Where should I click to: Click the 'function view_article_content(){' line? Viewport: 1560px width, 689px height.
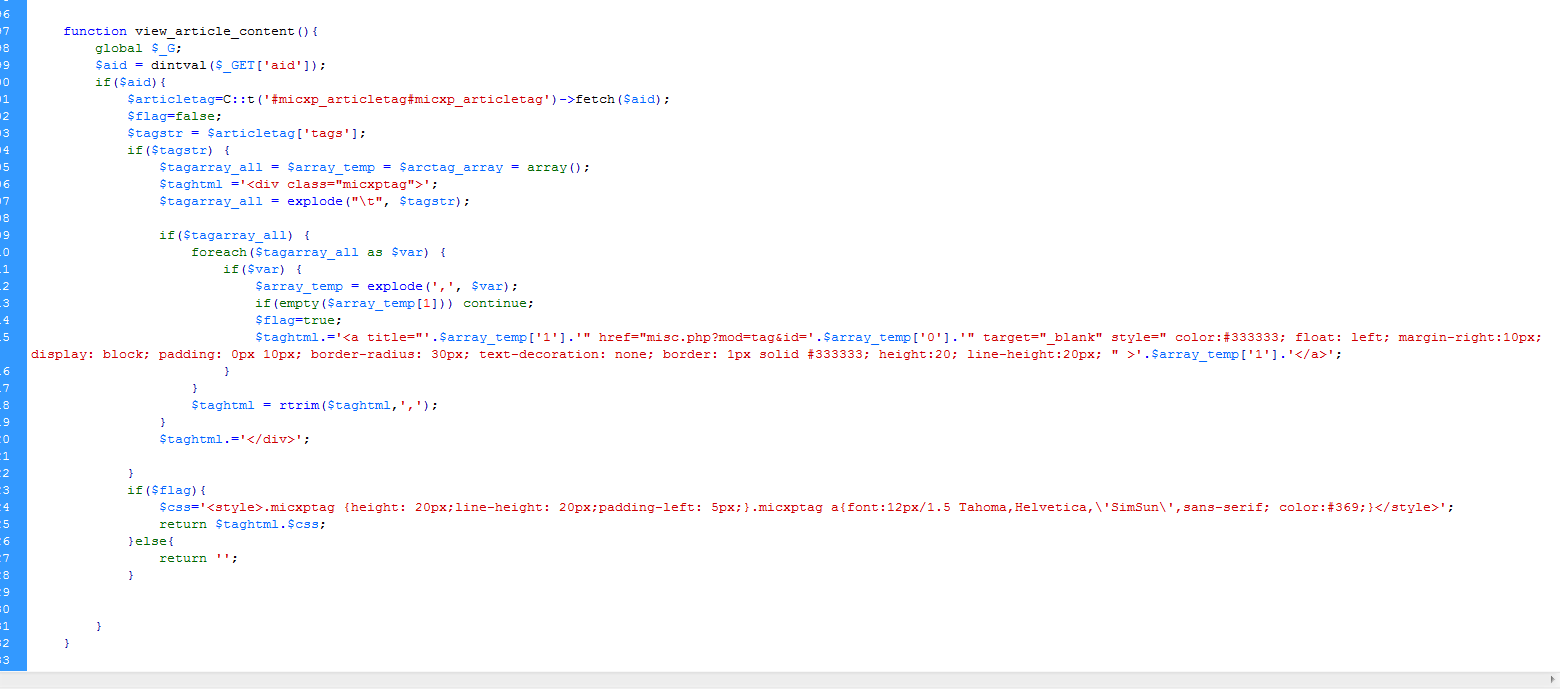coord(191,31)
